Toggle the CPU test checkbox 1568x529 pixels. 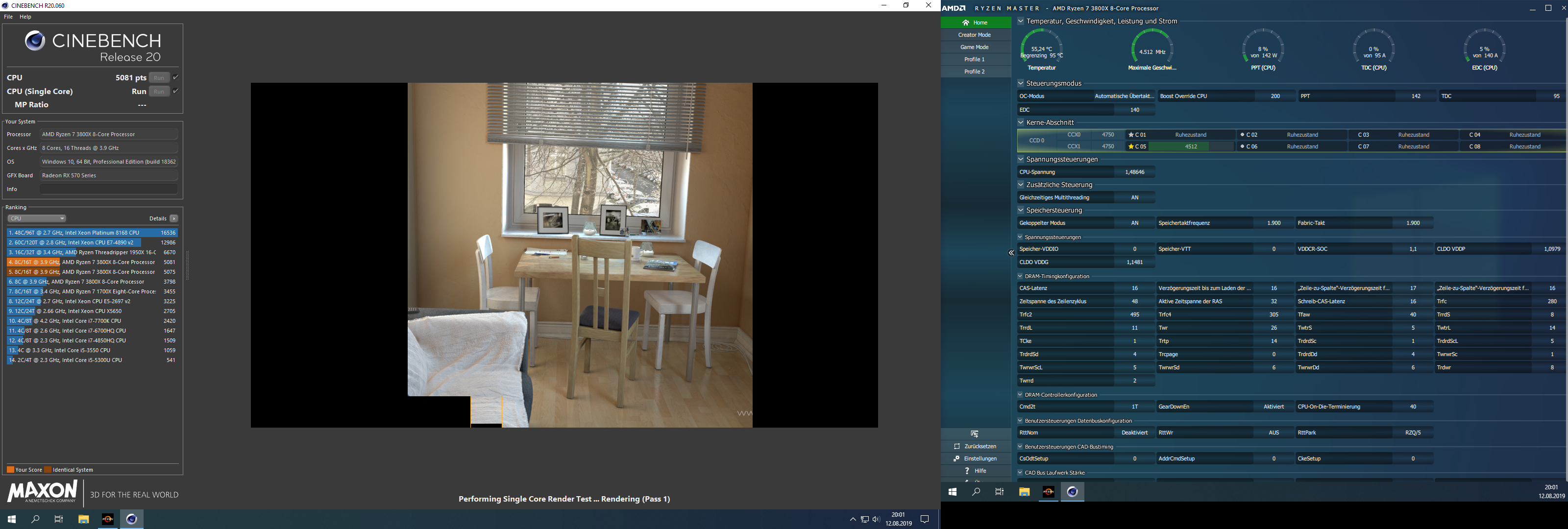(x=176, y=77)
